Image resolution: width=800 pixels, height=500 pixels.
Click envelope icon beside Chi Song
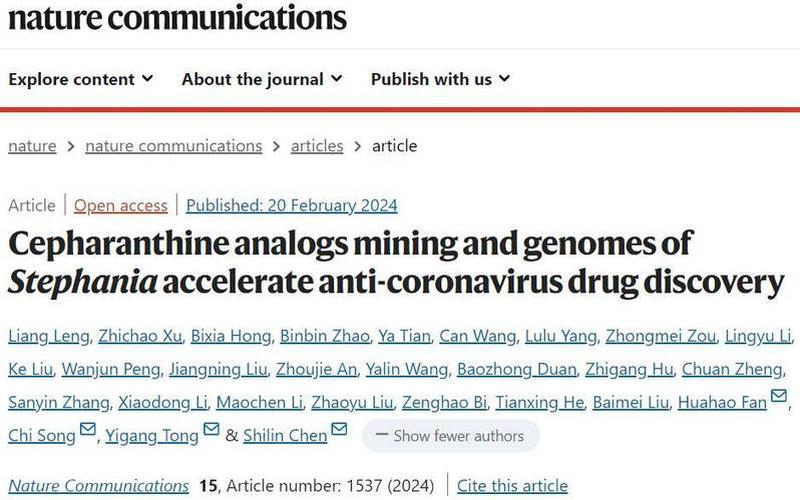(x=88, y=431)
